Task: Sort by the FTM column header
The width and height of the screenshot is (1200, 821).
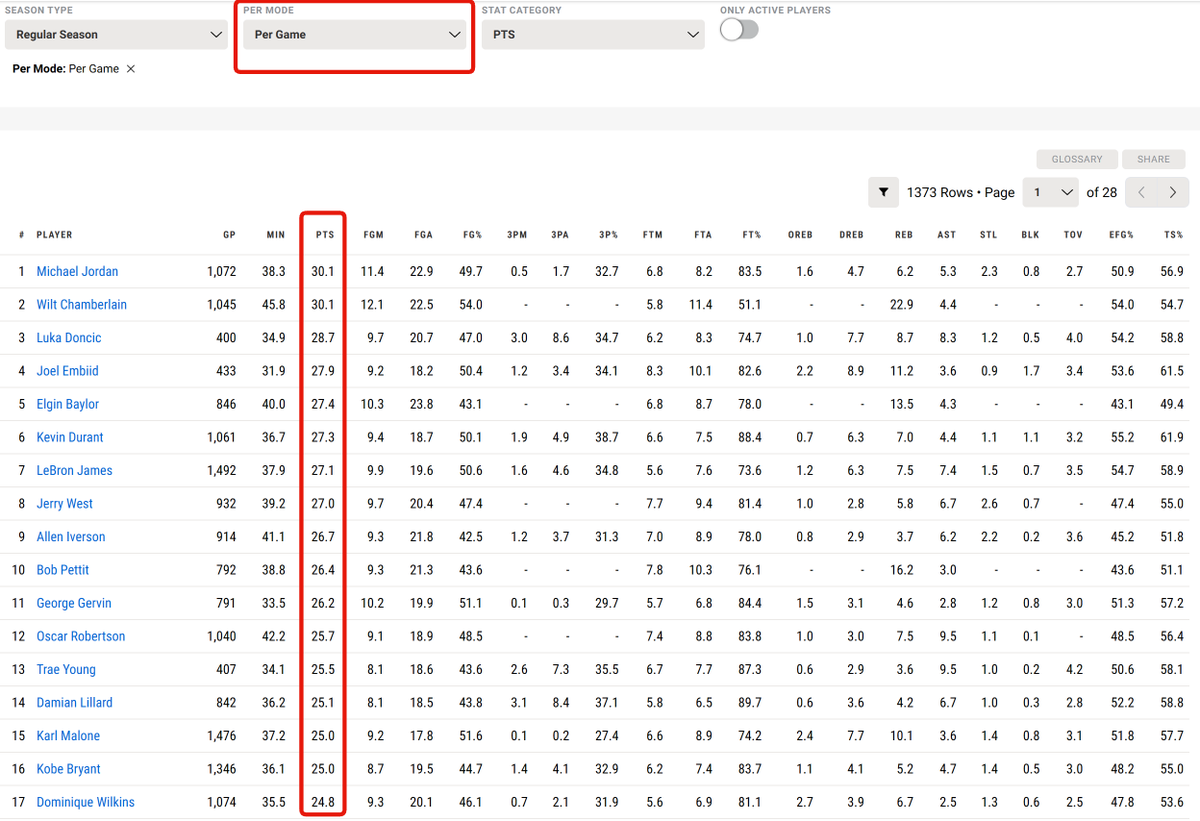Action: [653, 235]
